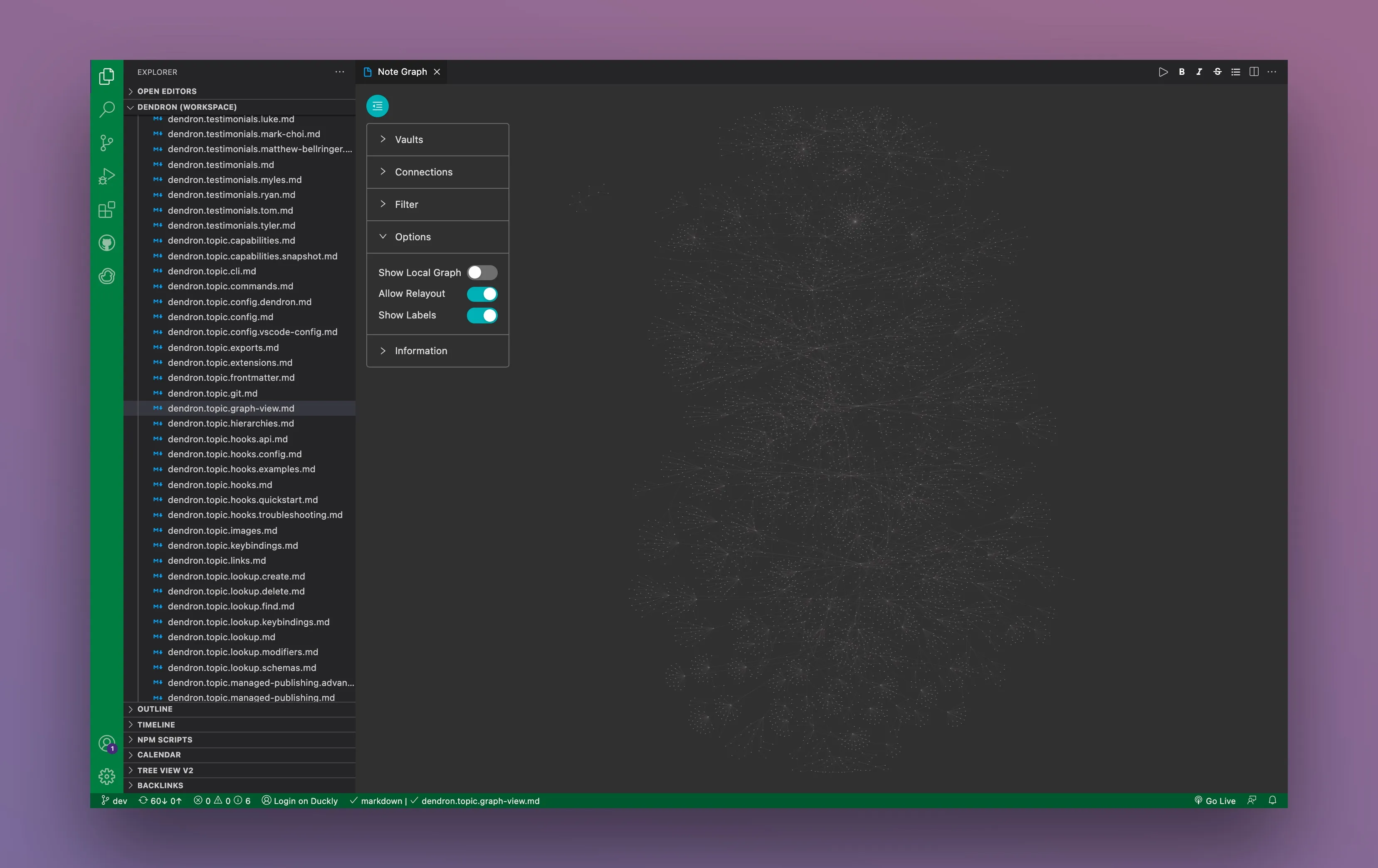
Task: Open dendron.topic.graph-view.md in file tree
Action: click(239, 408)
